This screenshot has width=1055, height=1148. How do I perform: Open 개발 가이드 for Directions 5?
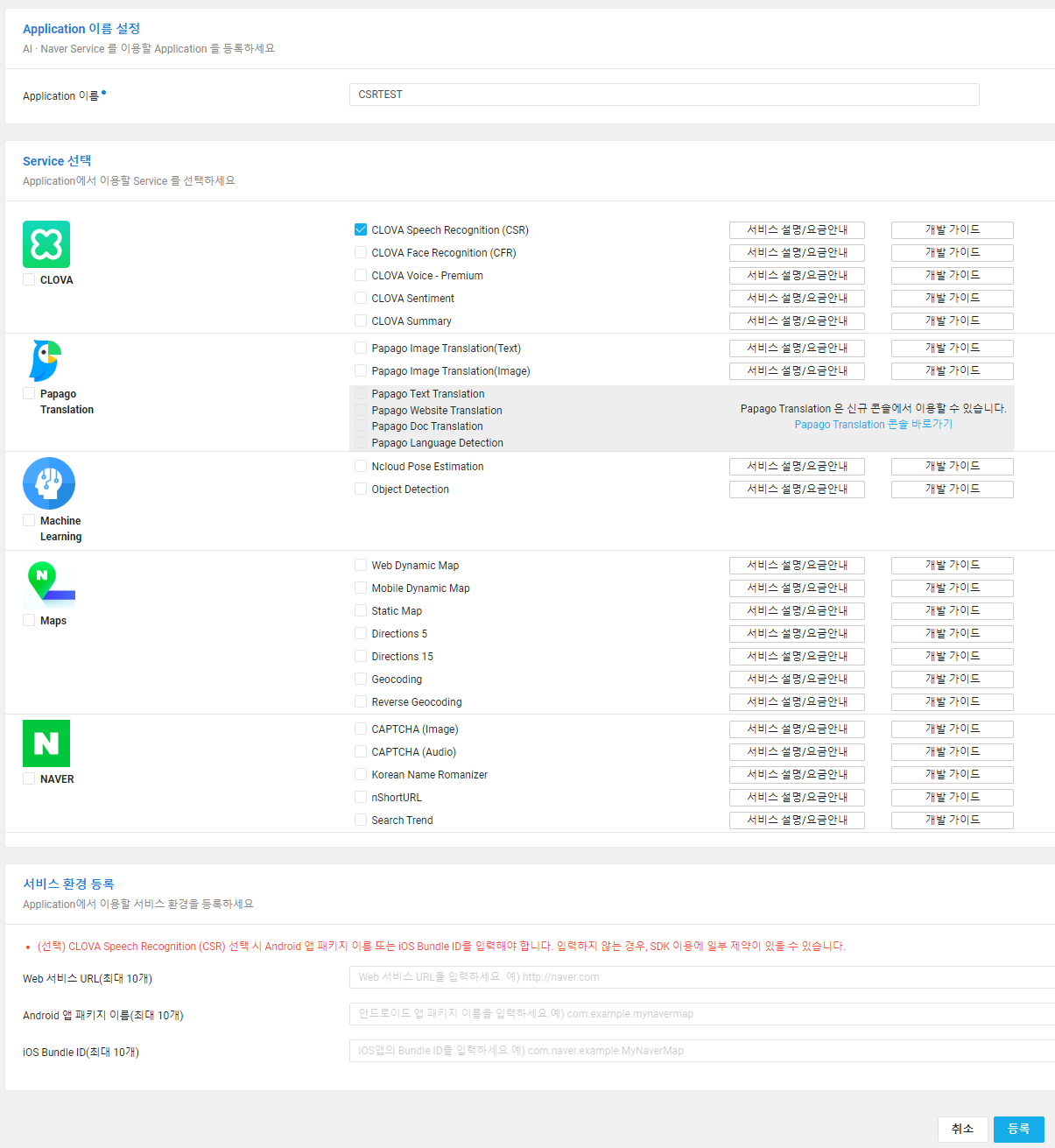tap(953, 634)
